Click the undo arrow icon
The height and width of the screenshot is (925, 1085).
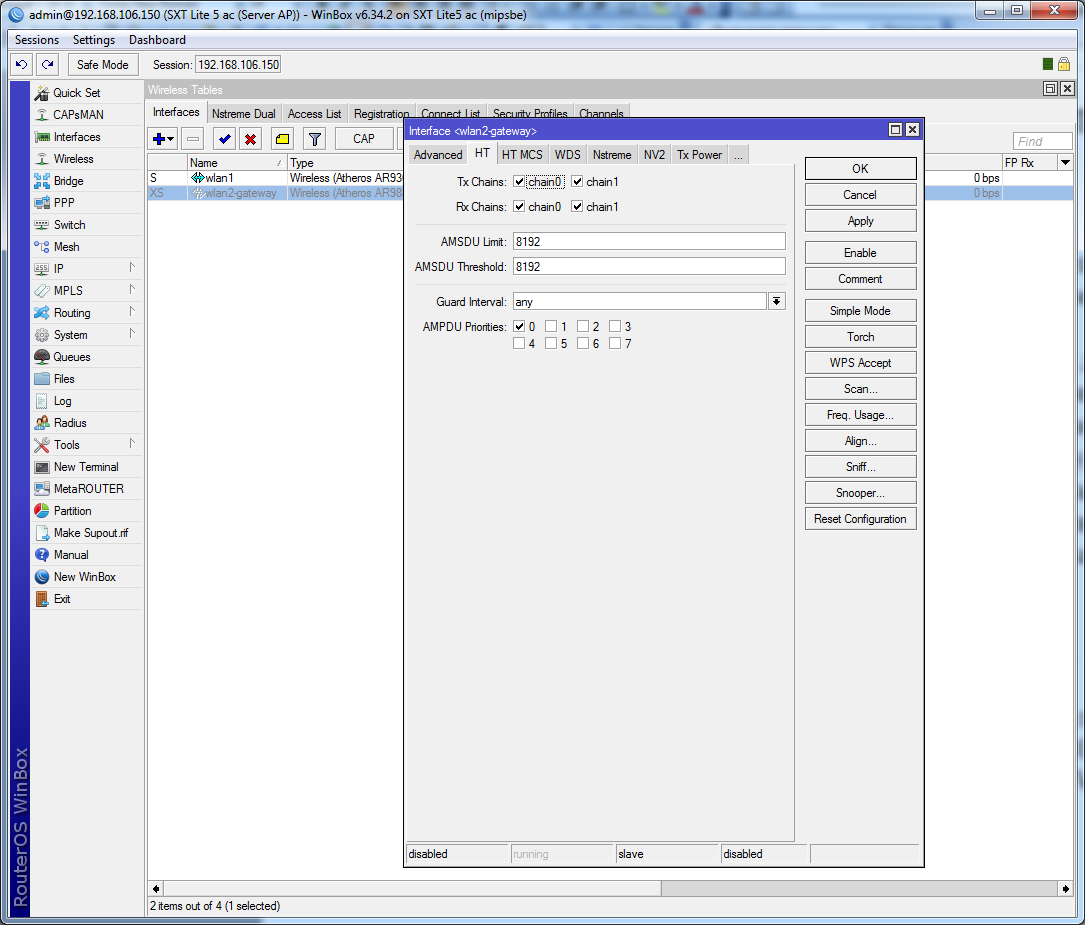pos(21,65)
